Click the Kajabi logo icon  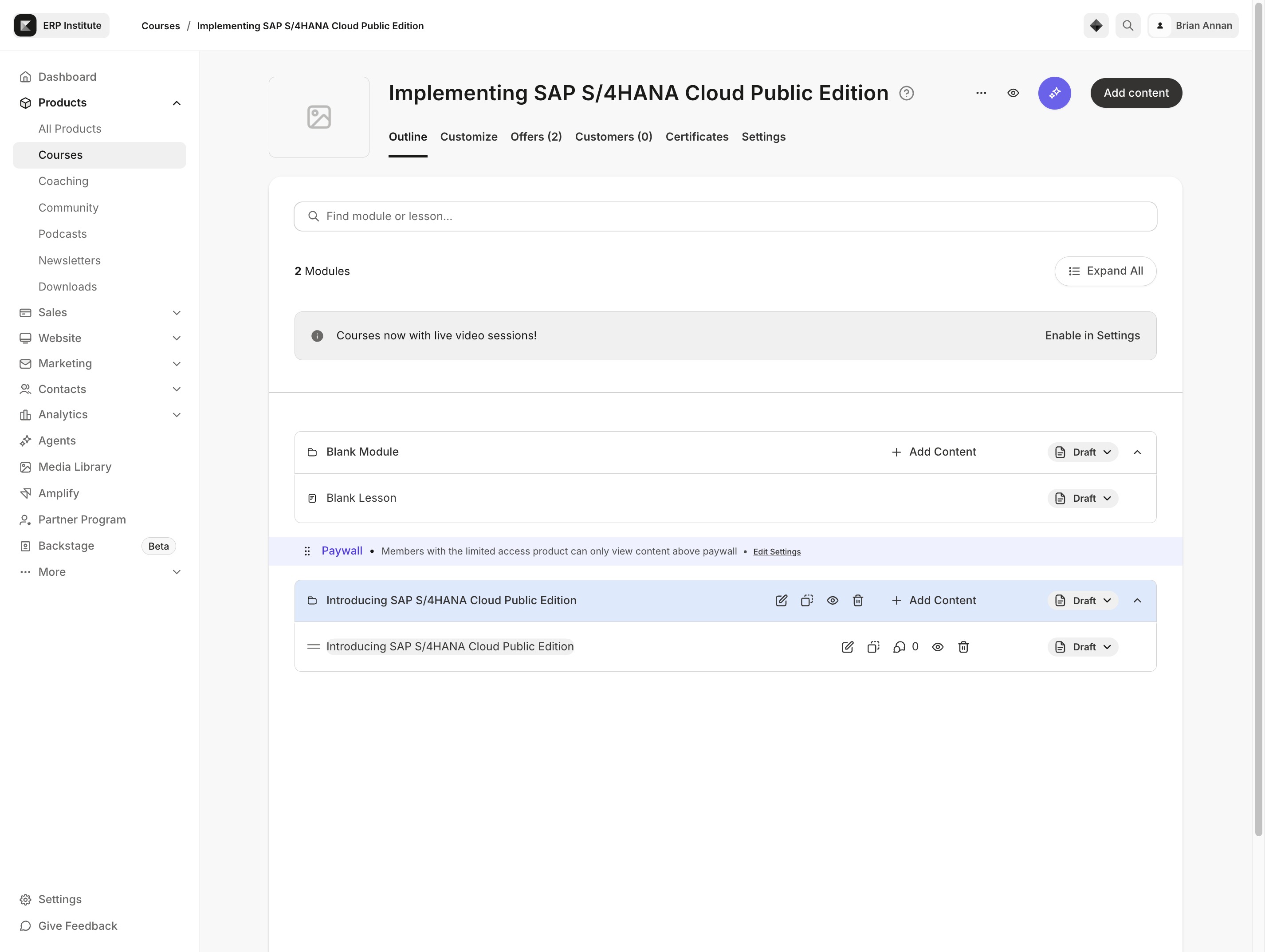point(25,25)
